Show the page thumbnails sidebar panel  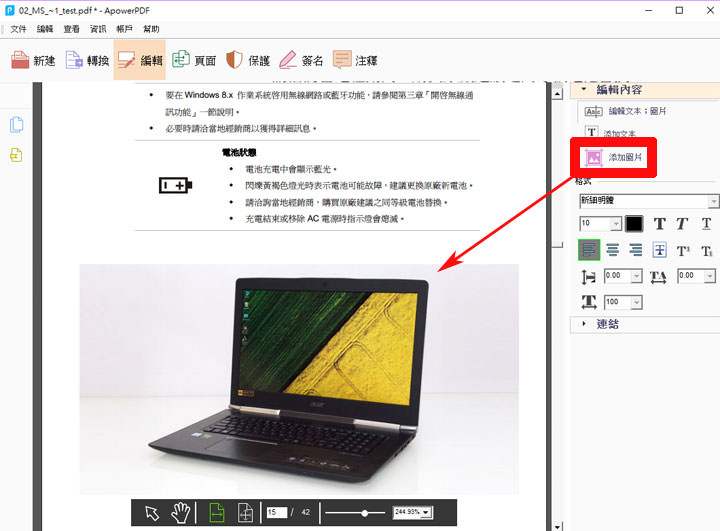pos(17,125)
